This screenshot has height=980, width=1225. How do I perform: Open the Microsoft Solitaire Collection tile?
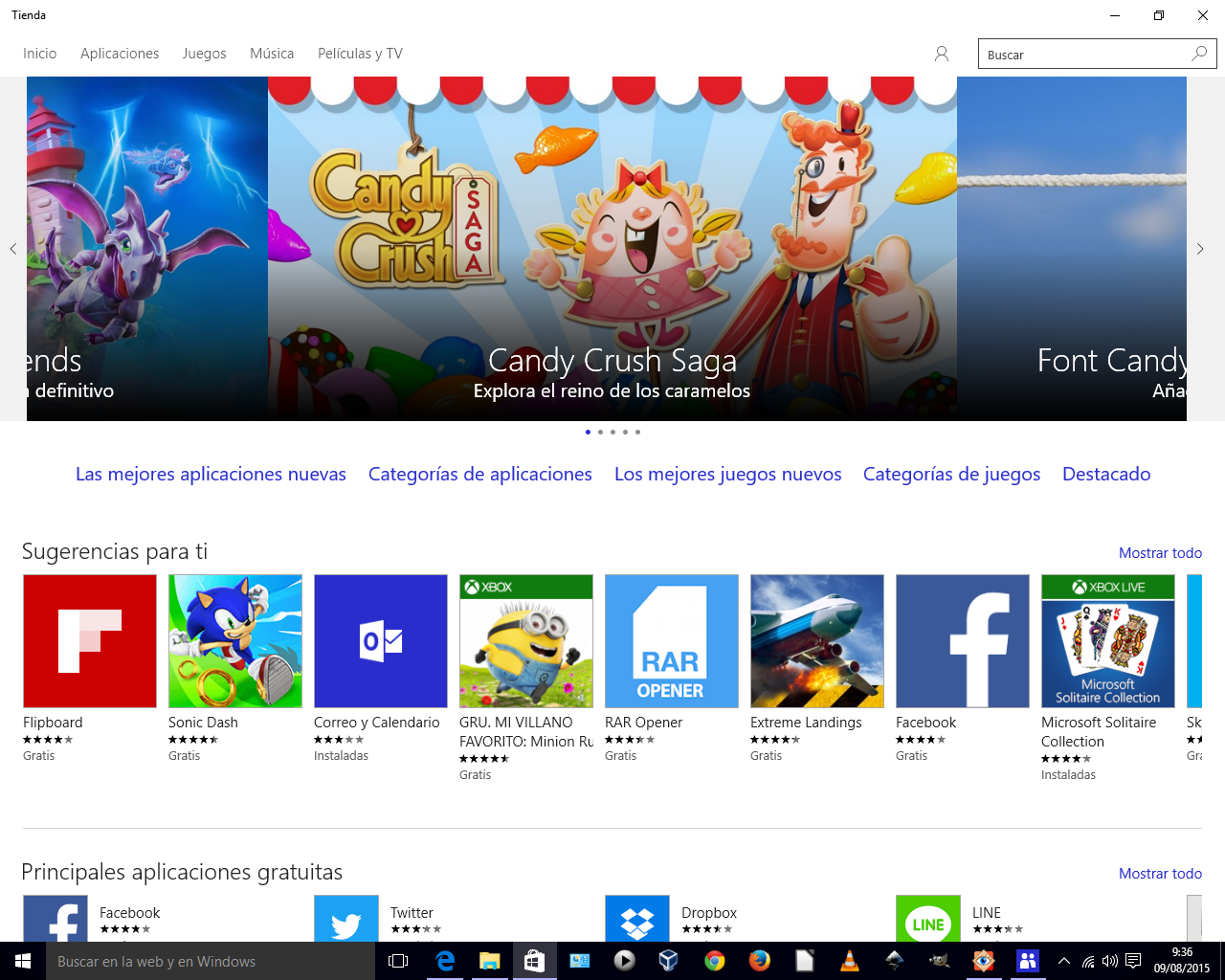point(1108,641)
